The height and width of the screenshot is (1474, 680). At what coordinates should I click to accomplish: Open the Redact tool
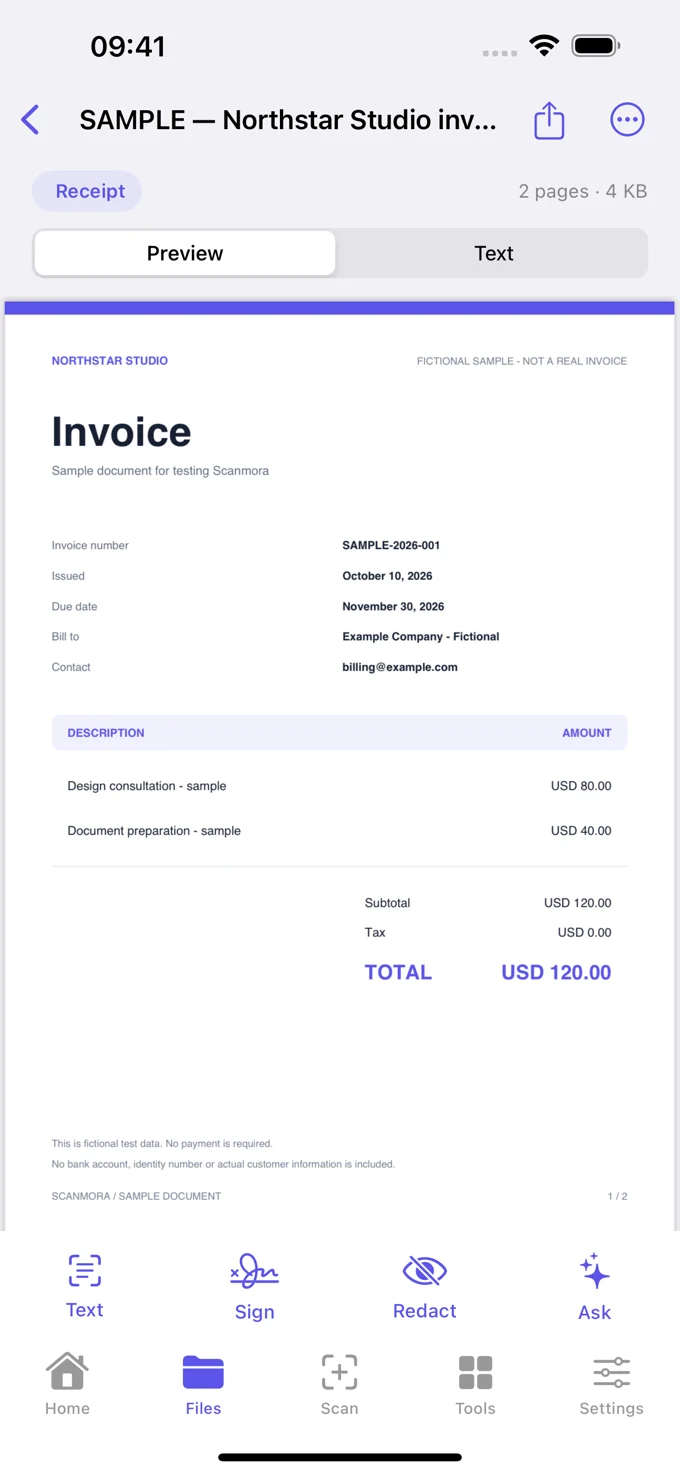click(x=424, y=1287)
